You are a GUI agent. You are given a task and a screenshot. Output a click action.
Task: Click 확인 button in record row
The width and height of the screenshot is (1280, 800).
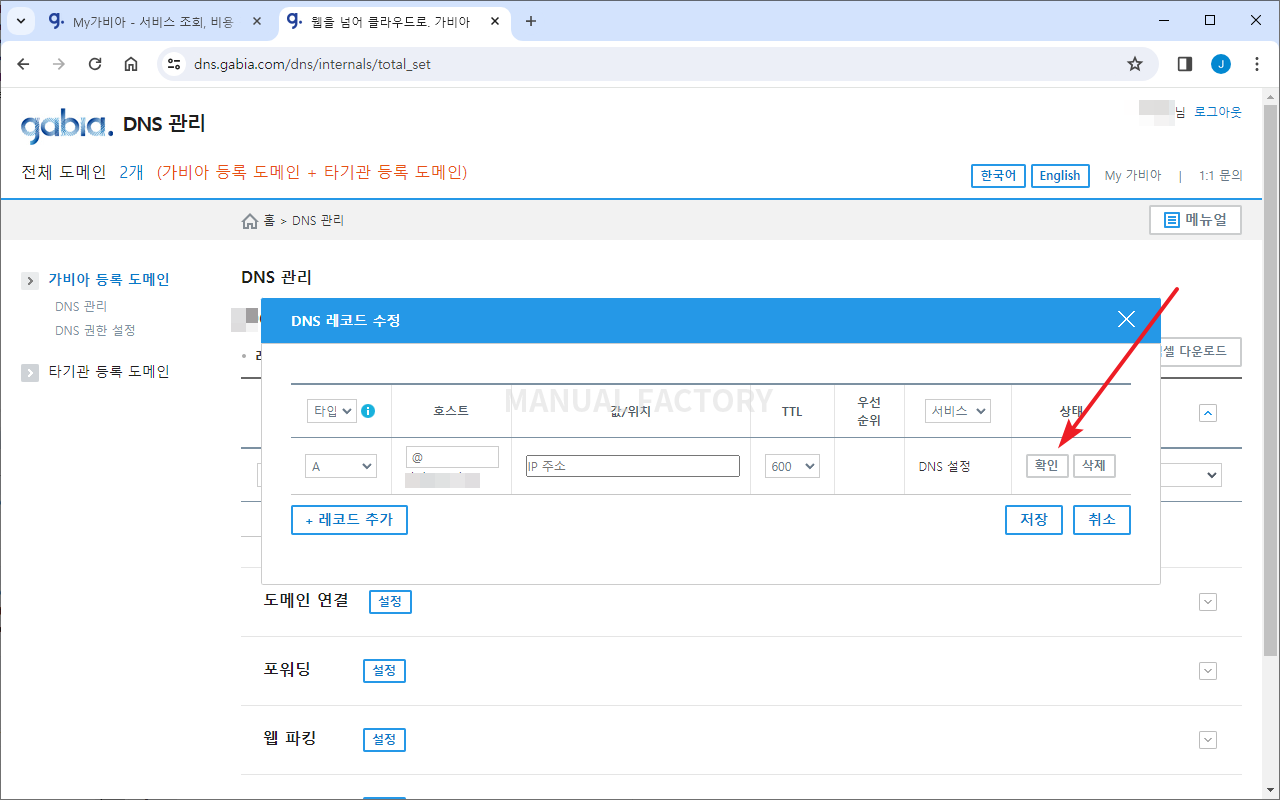(x=1047, y=466)
